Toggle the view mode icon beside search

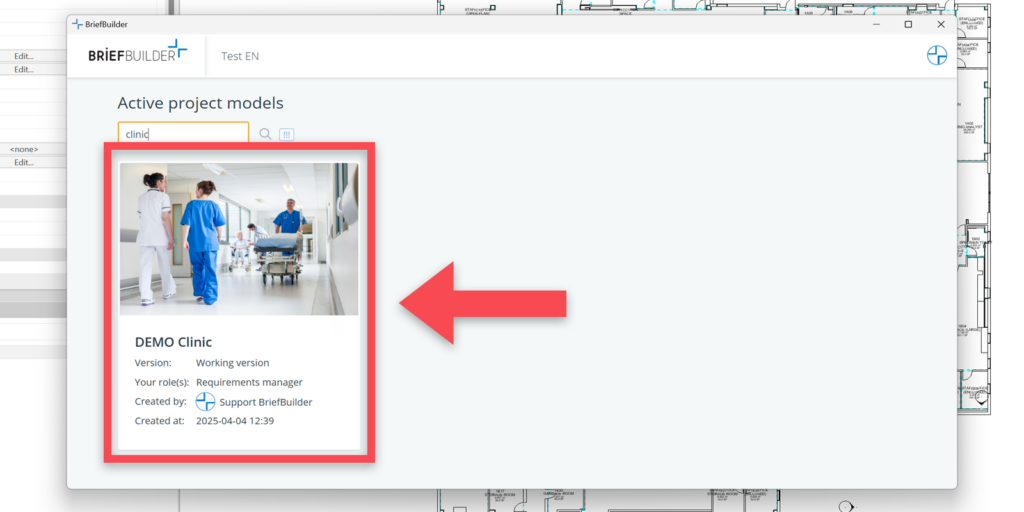(286, 134)
